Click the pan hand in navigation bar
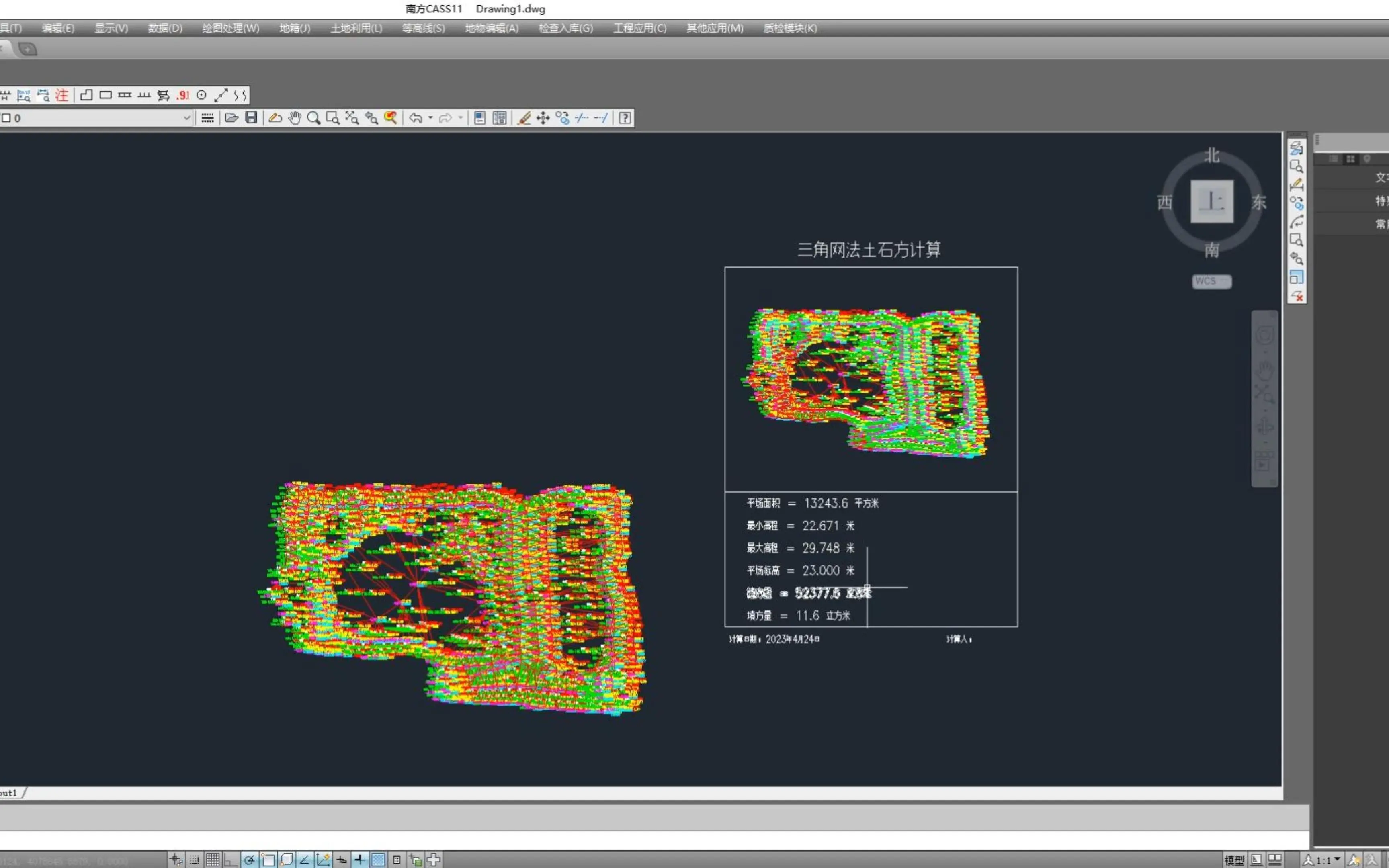 coord(1264,370)
